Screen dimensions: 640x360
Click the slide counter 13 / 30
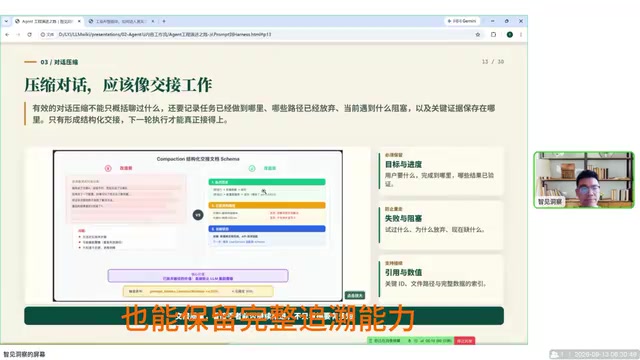(x=493, y=62)
